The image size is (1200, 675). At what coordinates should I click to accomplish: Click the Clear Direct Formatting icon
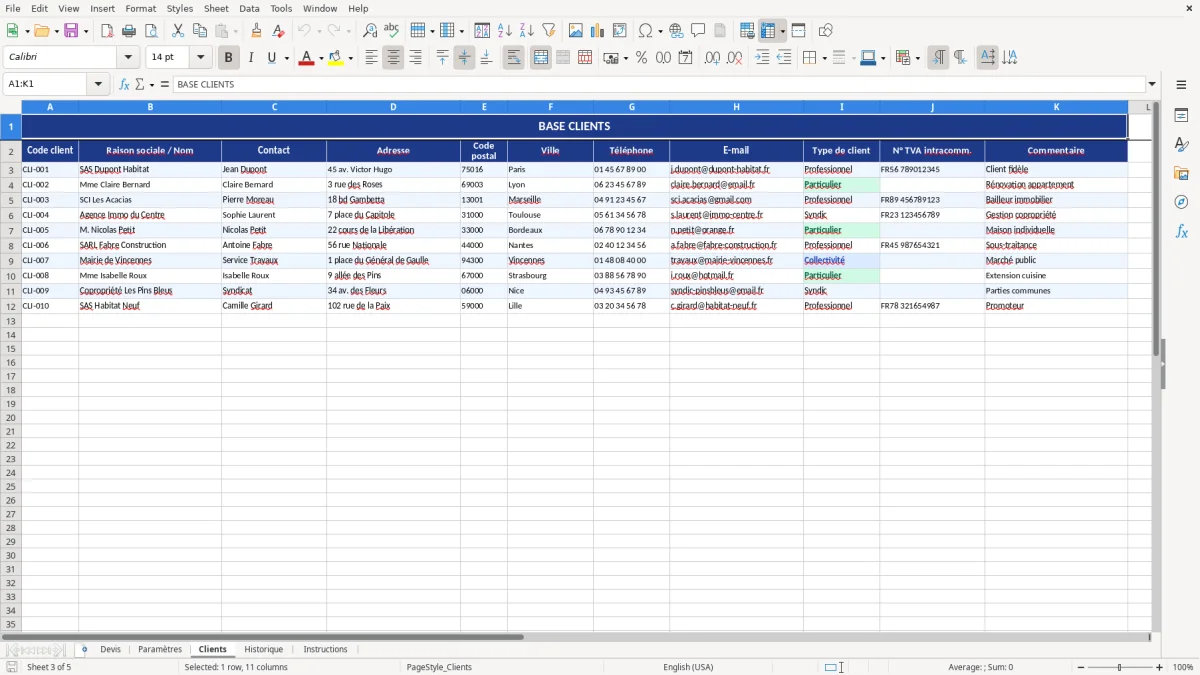coord(279,31)
